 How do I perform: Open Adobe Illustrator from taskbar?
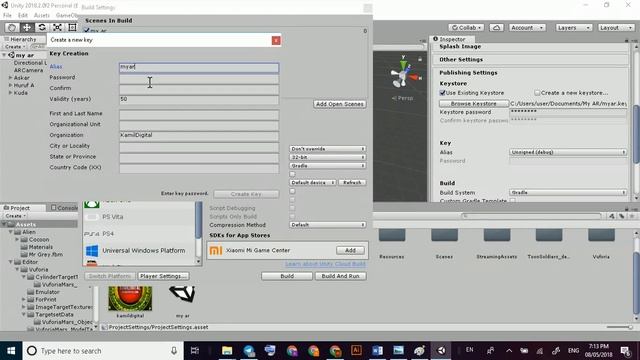[x=356, y=351]
